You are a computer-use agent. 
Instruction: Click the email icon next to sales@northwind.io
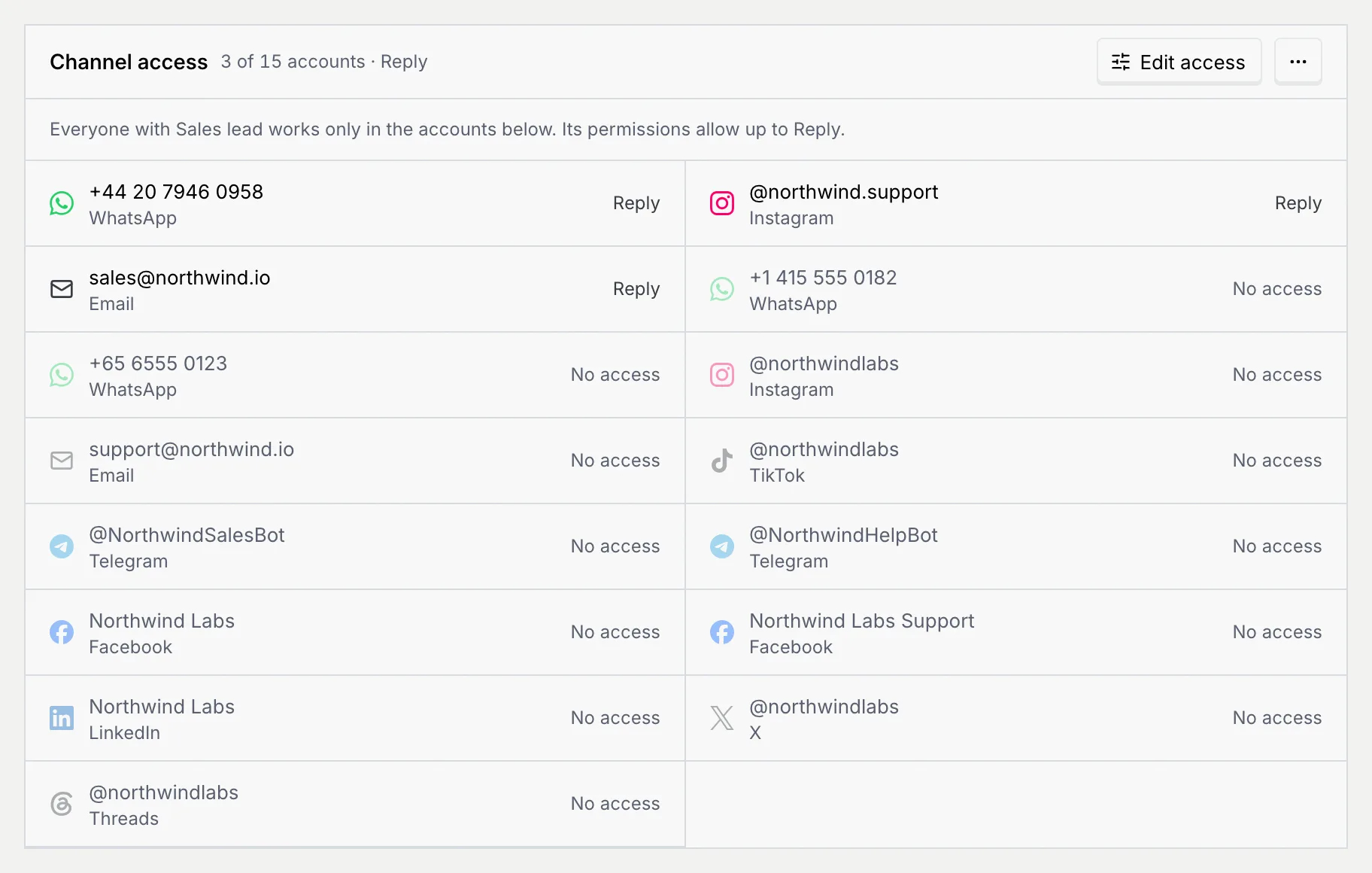point(62,289)
